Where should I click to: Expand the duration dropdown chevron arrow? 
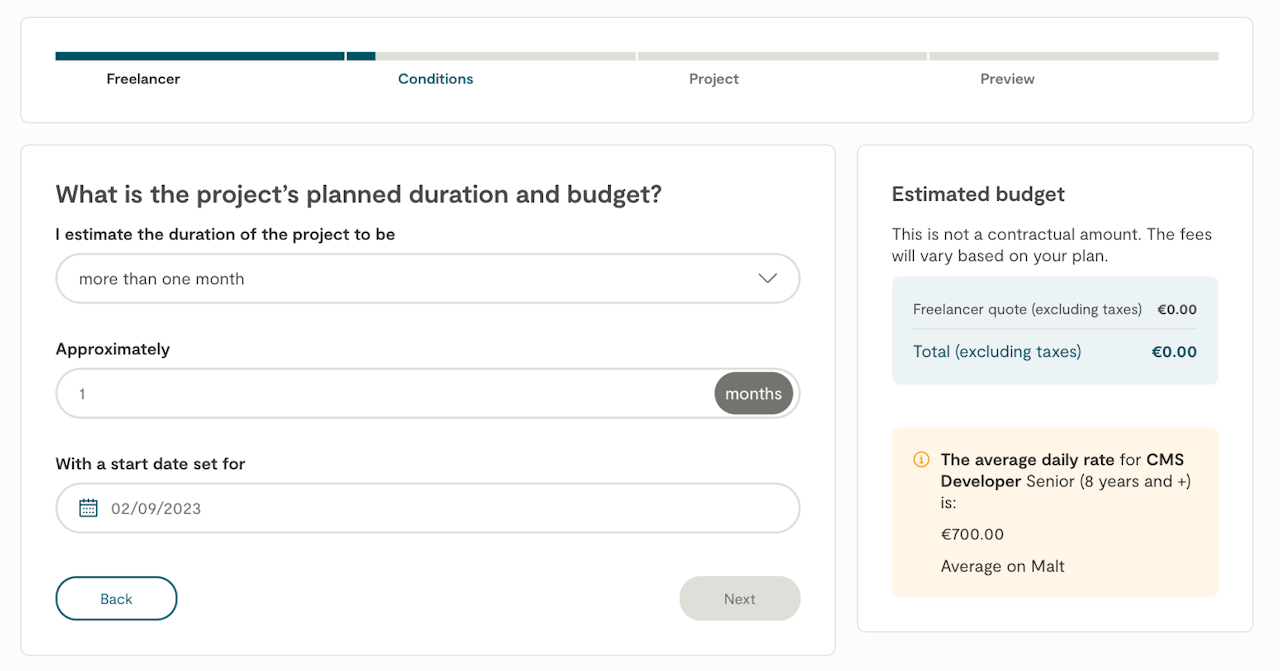pyautogui.click(x=767, y=278)
